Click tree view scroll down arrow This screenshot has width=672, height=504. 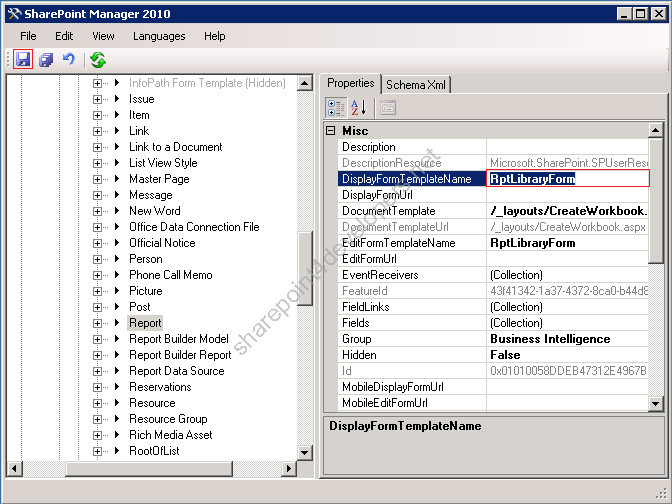pos(305,452)
